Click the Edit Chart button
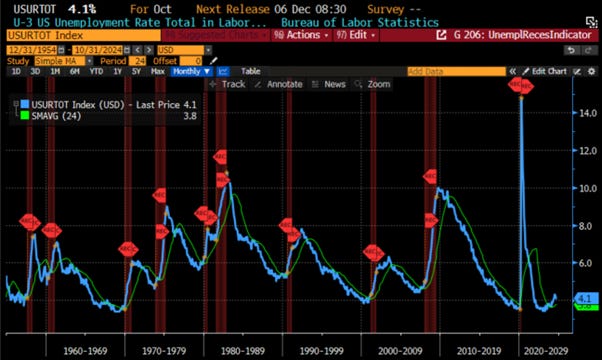The width and height of the screenshot is (602, 360). [x=545, y=71]
